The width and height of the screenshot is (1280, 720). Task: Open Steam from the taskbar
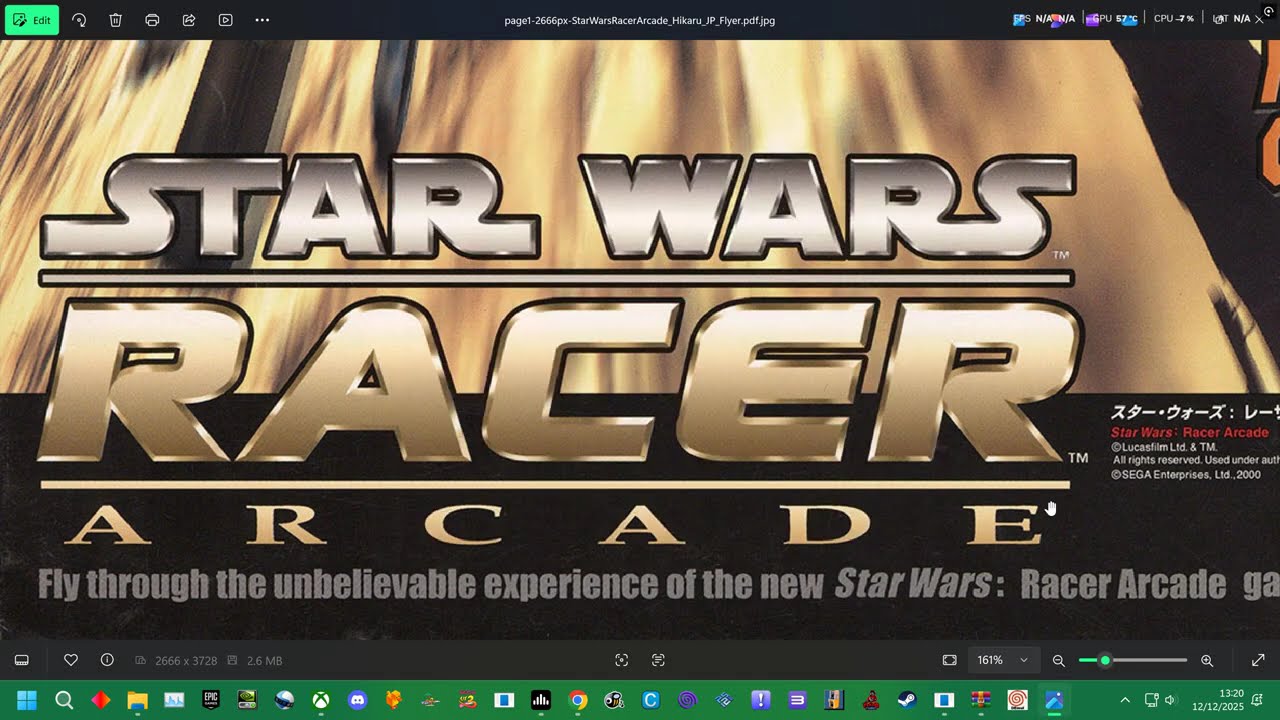coord(908,700)
